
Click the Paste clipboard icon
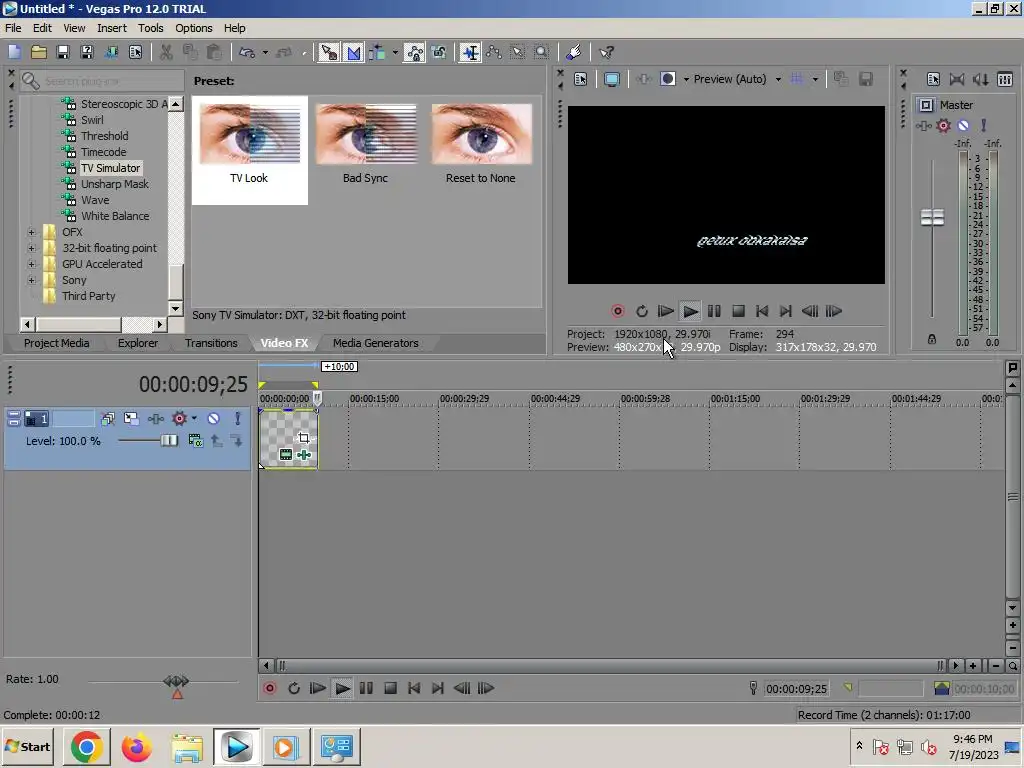pos(214,52)
